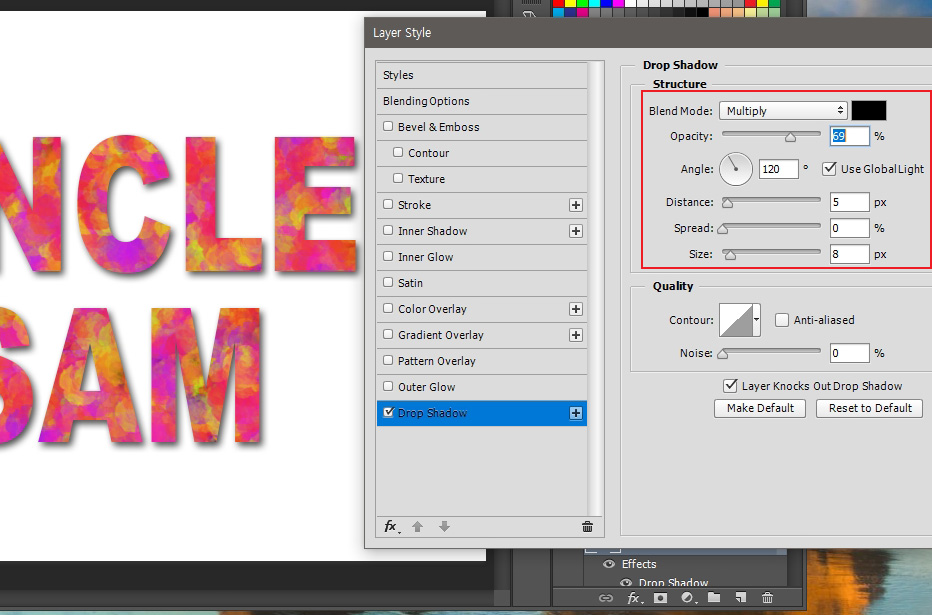Enable the Pattern Overlay checkbox
This screenshot has width=932, height=615.
(x=388, y=360)
